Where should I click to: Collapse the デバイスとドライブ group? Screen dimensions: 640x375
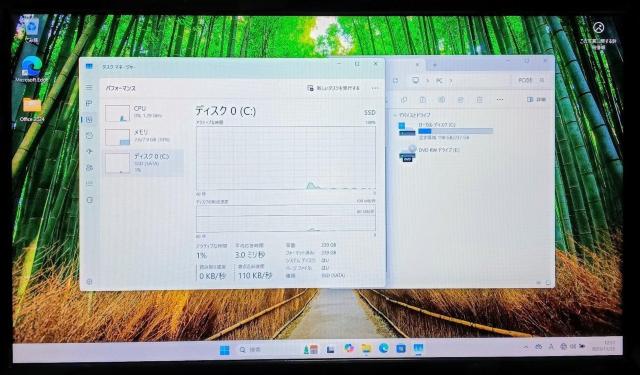[x=395, y=115]
